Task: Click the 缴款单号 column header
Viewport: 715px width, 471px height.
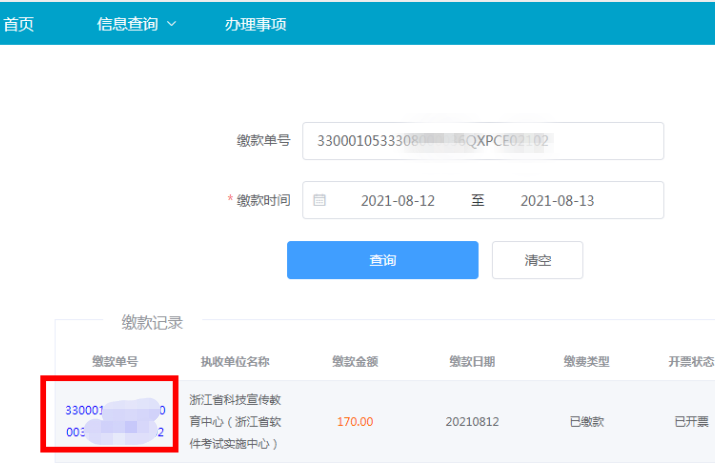Action: click(115, 362)
